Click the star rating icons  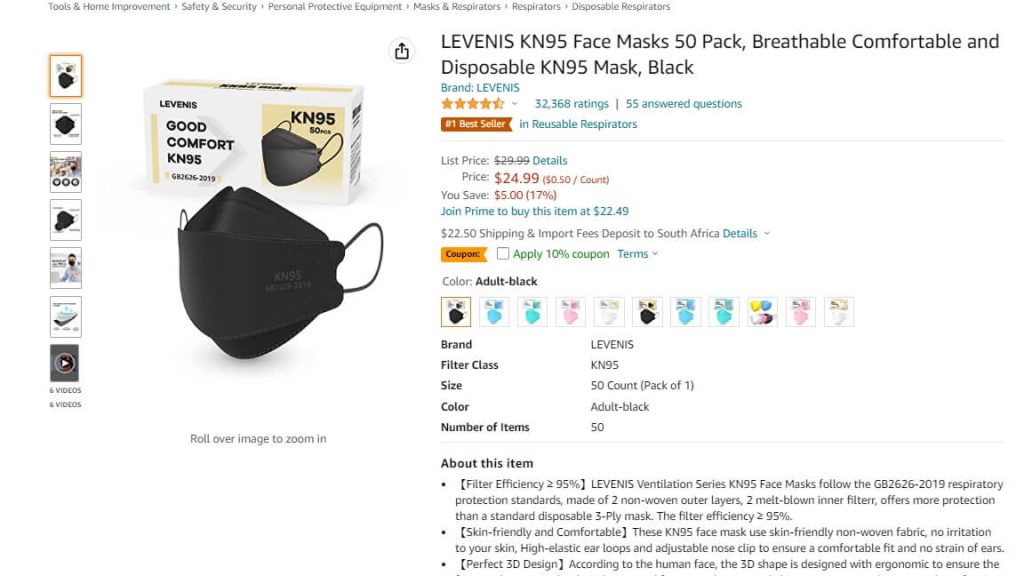click(473, 103)
